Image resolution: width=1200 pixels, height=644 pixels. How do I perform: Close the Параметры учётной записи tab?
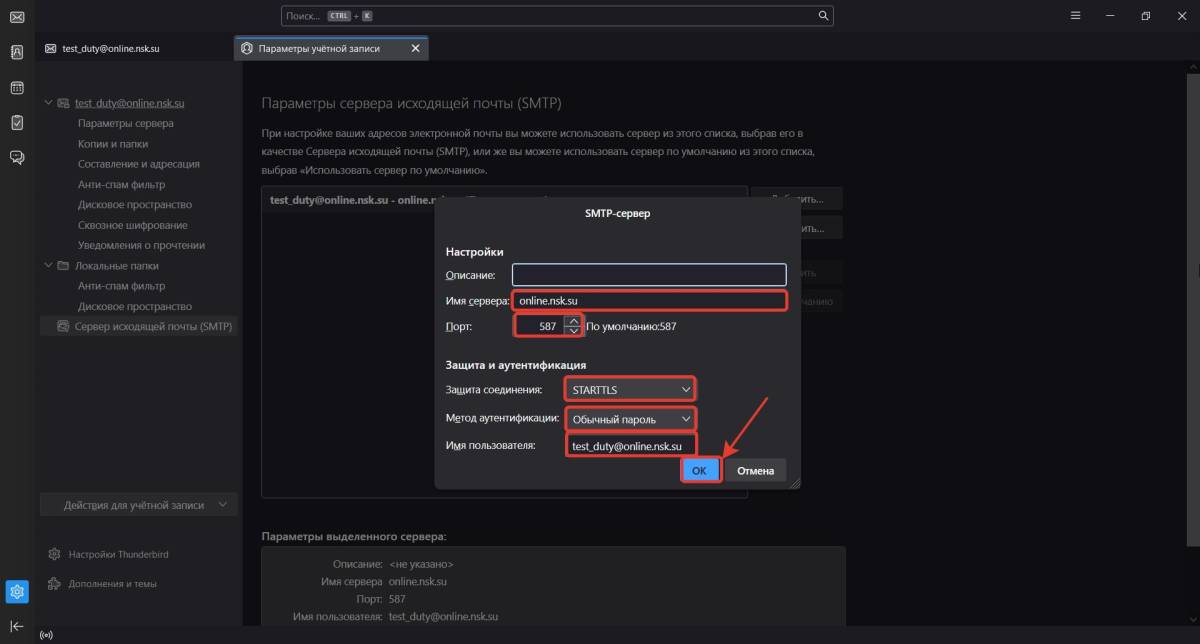point(416,48)
